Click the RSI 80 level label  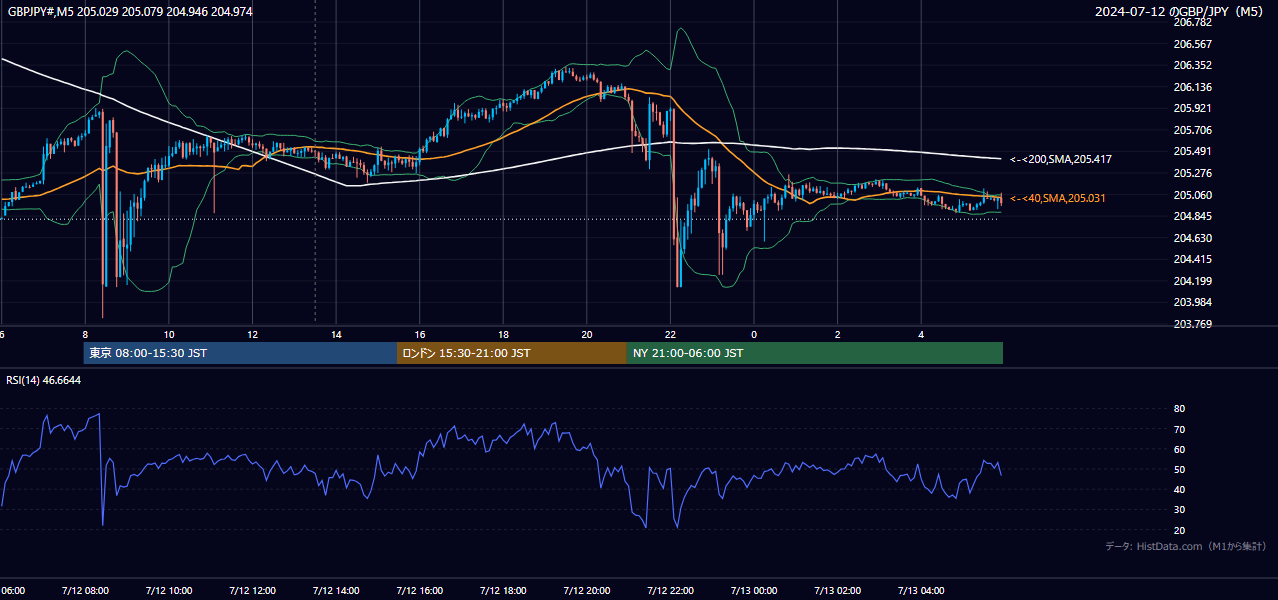point(1179,409)
